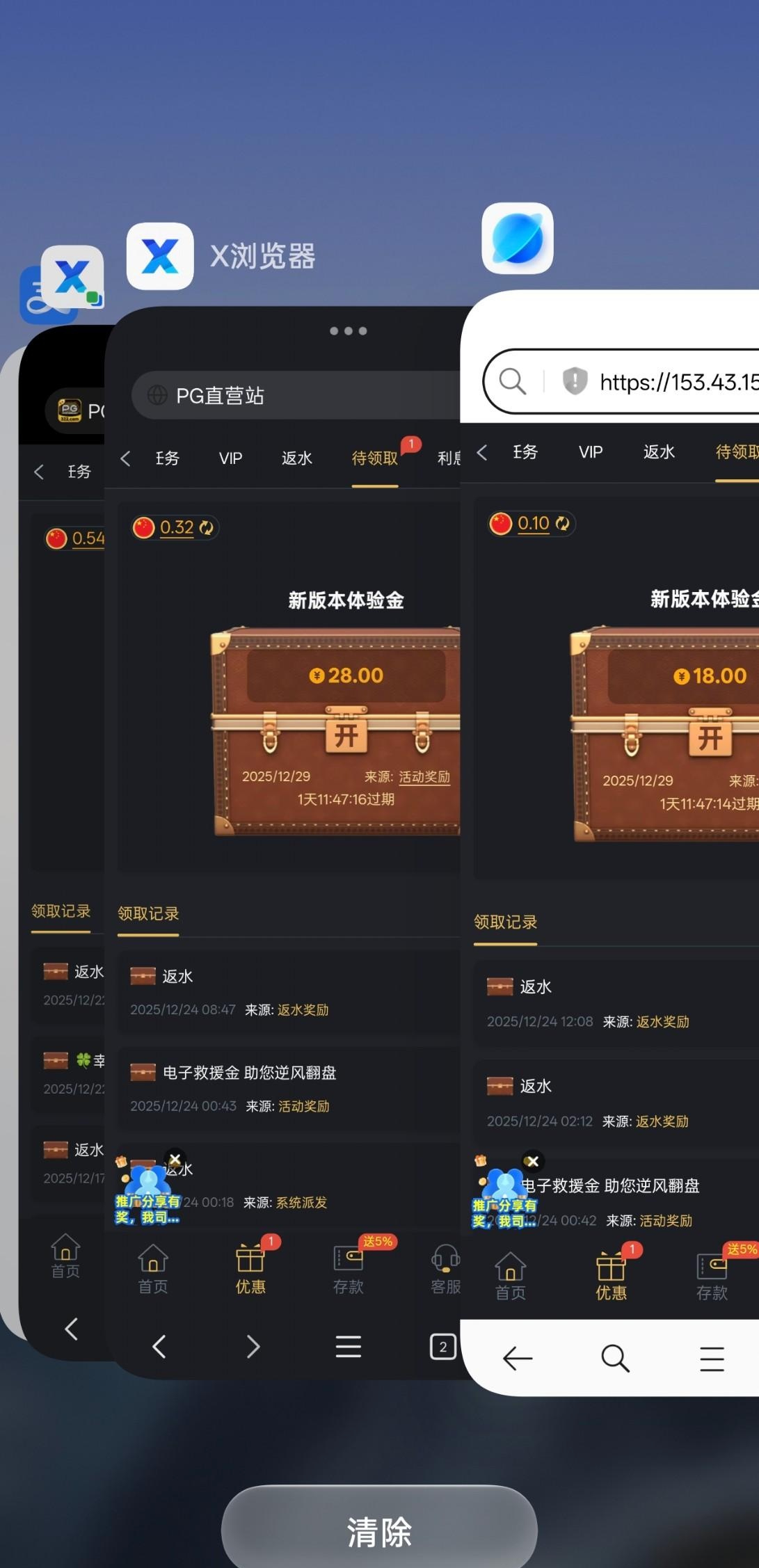Open the tab counter showing 2
Viewport: 759px width, 1568px height.
[443, 1347]
